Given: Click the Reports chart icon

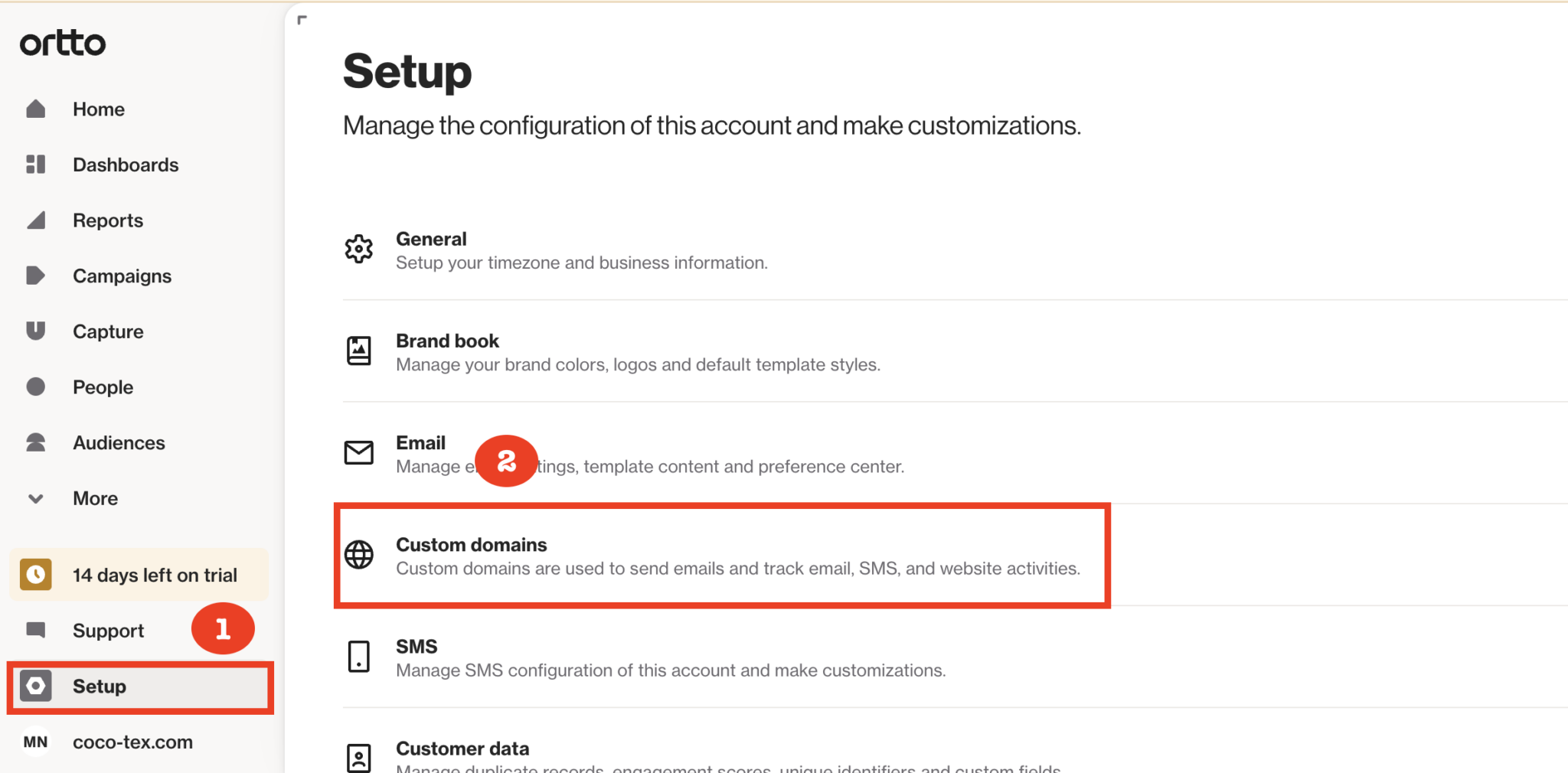Looking at the screenshot, I should [x=35, y=220].
